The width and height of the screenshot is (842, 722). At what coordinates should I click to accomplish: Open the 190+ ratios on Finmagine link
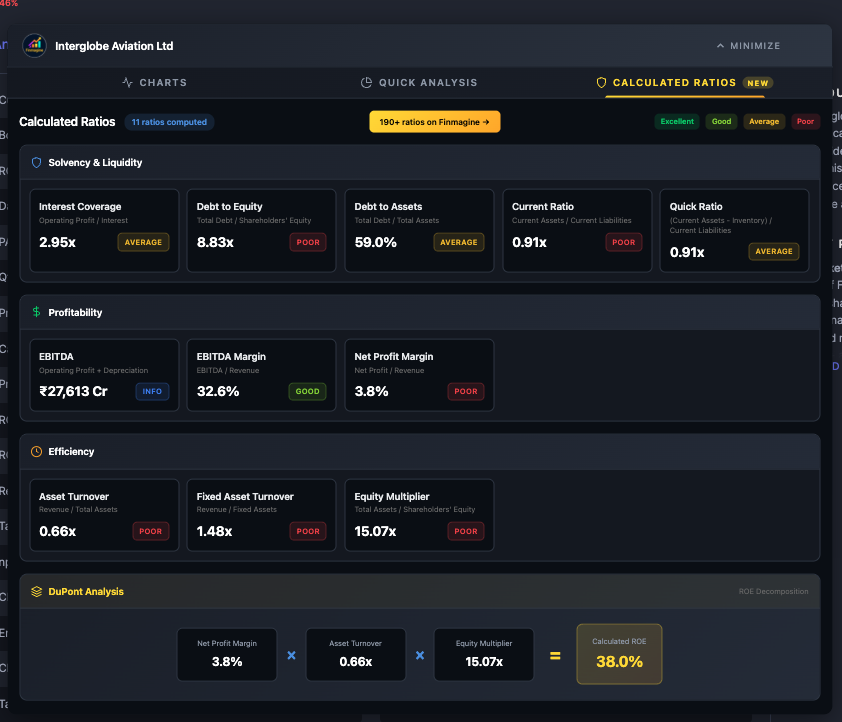point(434,121)
